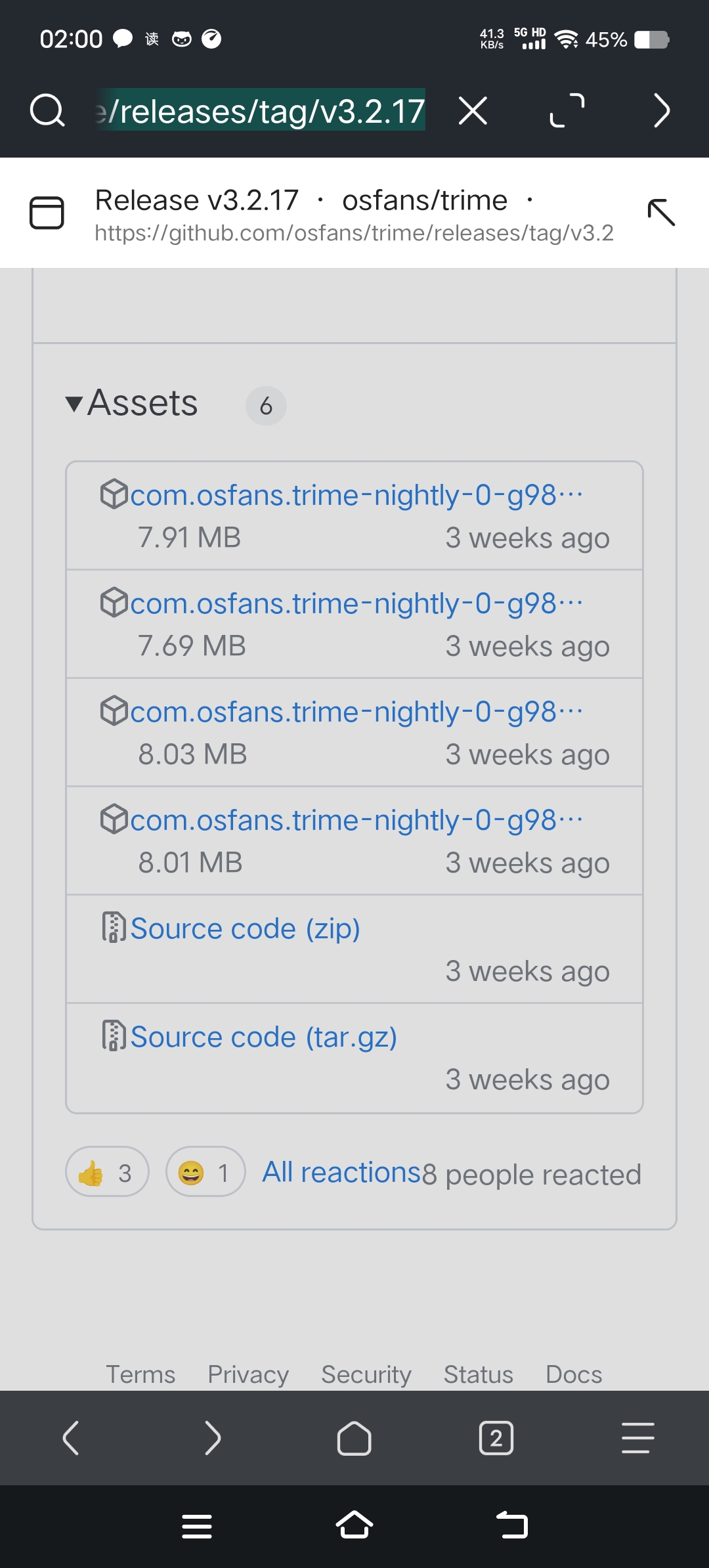Screen dimensions: 709x1568
Task: Open the browser home page icon
Action: [x=354, y=1438]
